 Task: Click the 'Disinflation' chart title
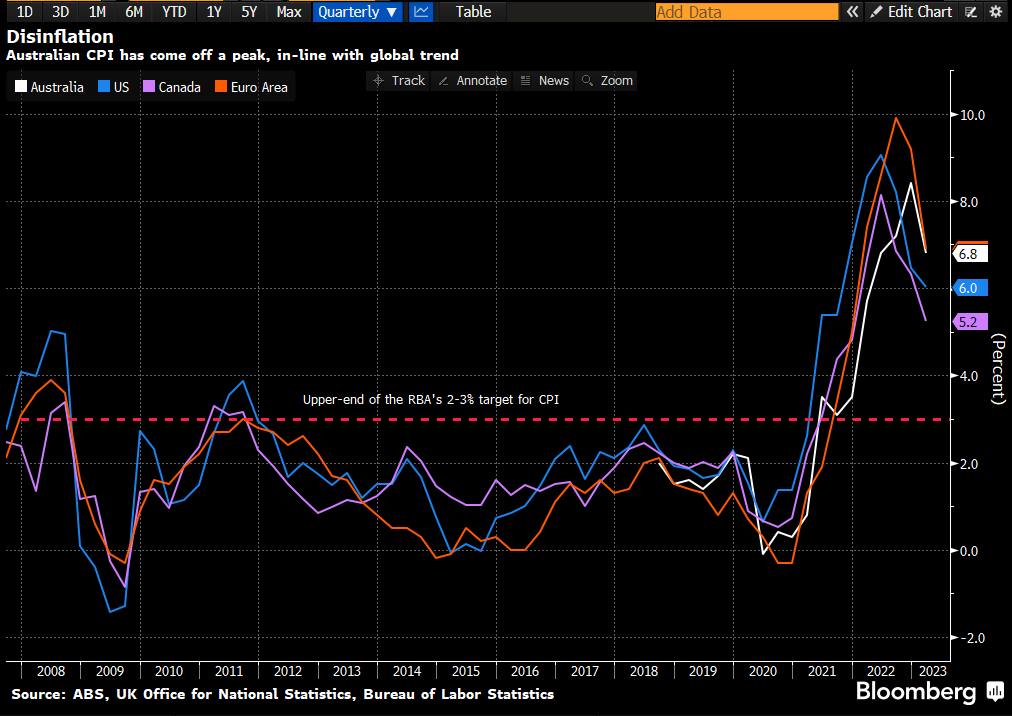tap(60, 37)
